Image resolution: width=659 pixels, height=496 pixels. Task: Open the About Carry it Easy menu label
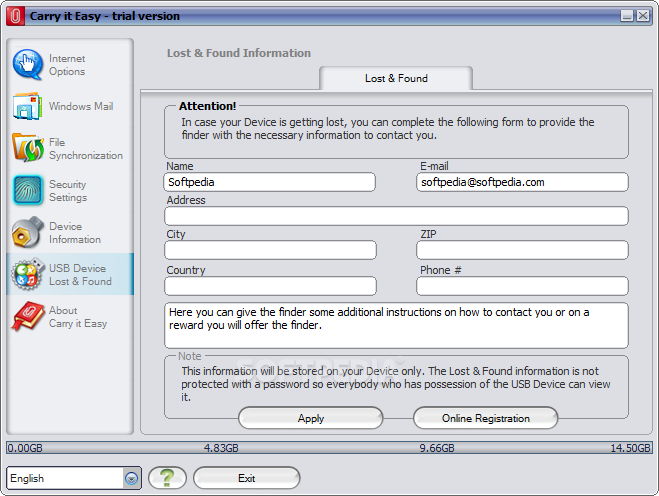78,317
